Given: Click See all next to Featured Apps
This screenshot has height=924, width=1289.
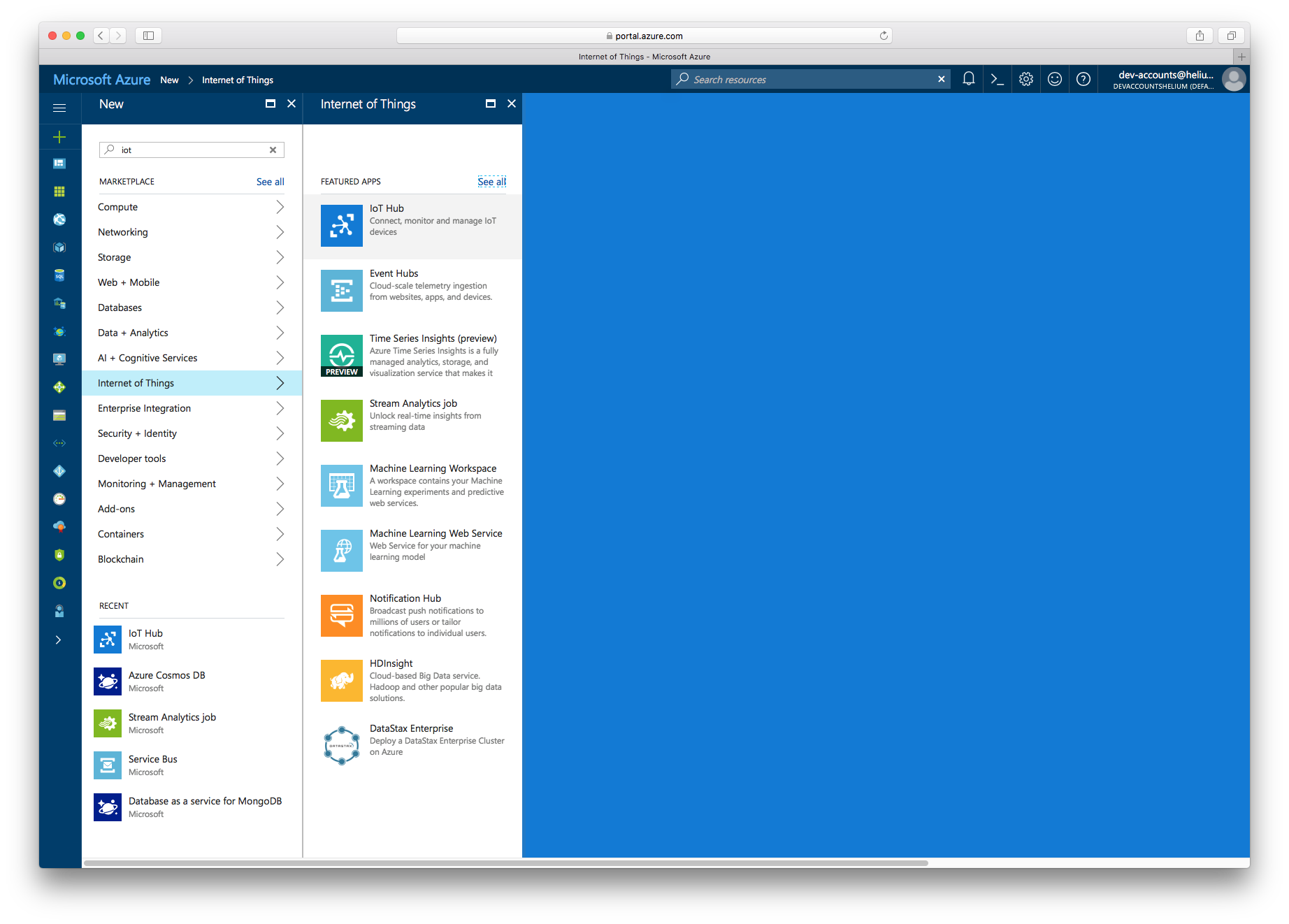Looking at the screenshot, I should (491, 182).
